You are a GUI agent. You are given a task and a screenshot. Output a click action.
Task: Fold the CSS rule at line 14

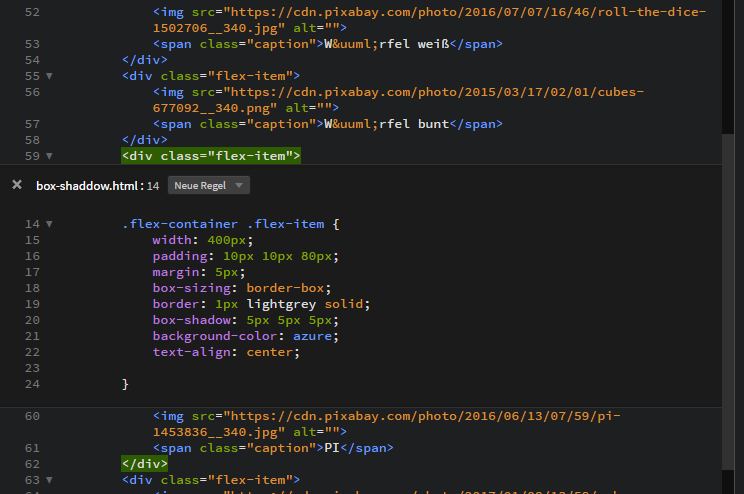50,224
